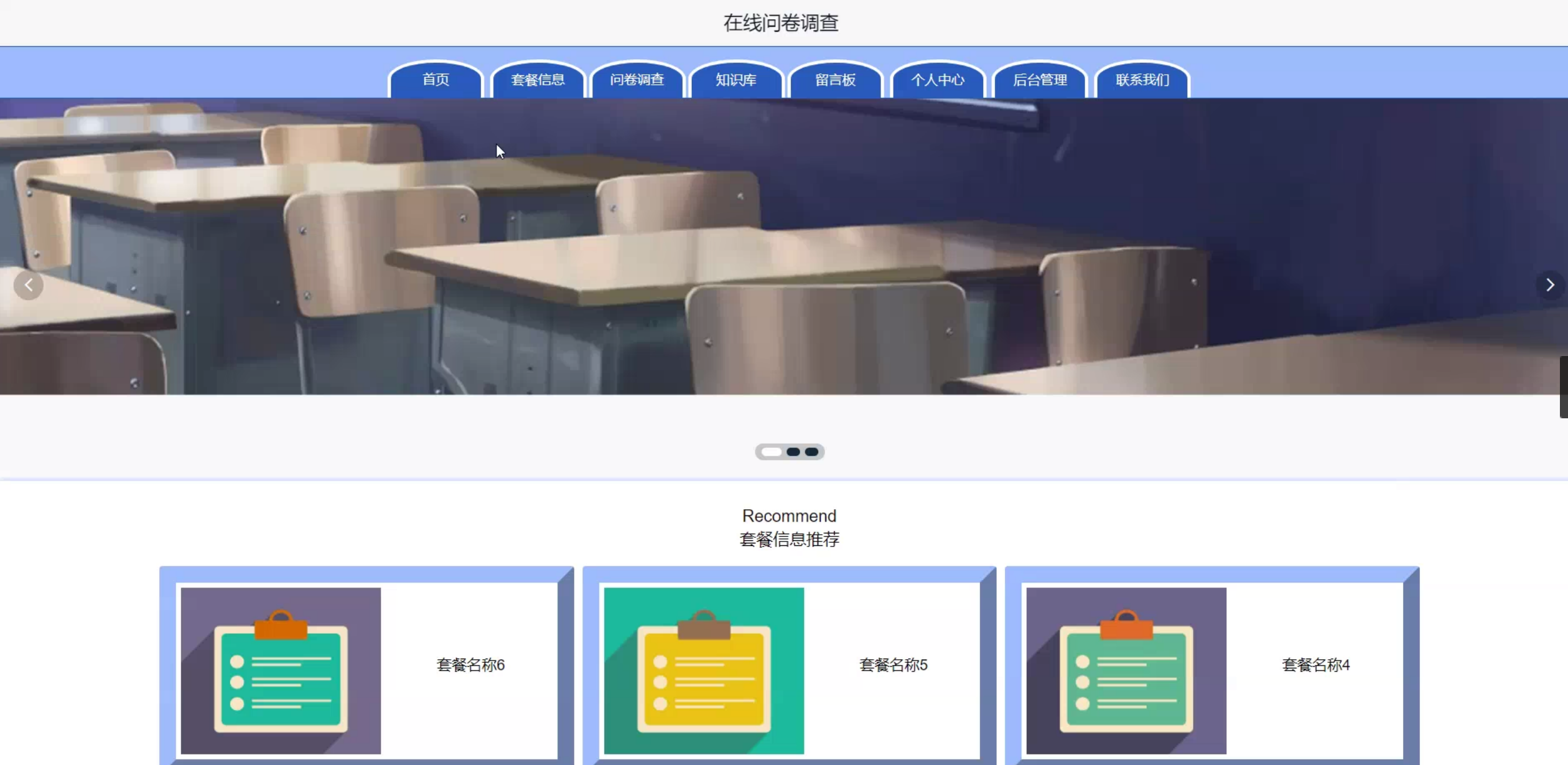Image resolution: width=1568 pixels, height=765 pixels.
Task: Select the second carousel indicator dot
Action: [793, 452]
